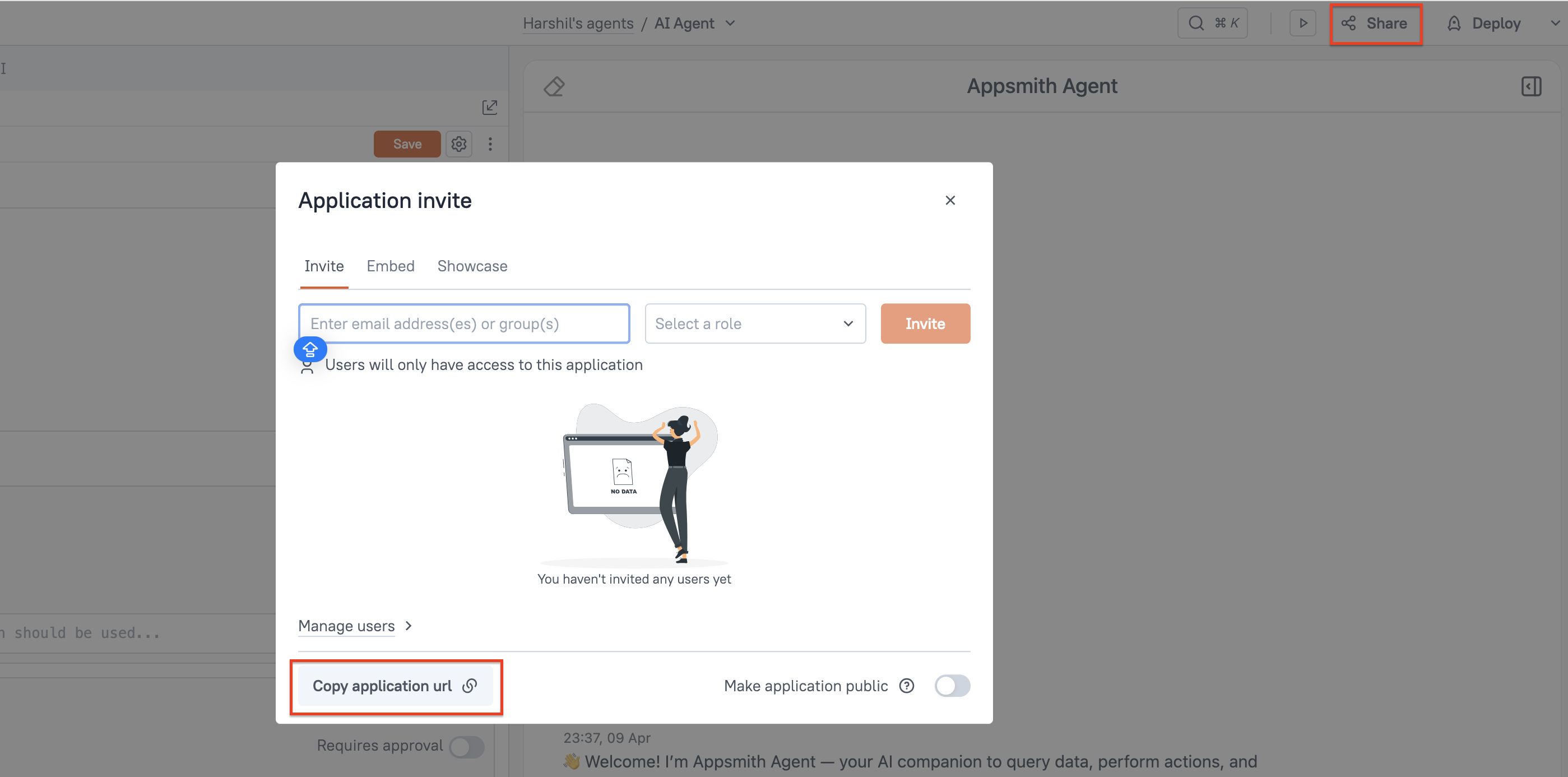Open the three-dot more options menu
Screen dimensions: 1568x777
click(490, 144)
